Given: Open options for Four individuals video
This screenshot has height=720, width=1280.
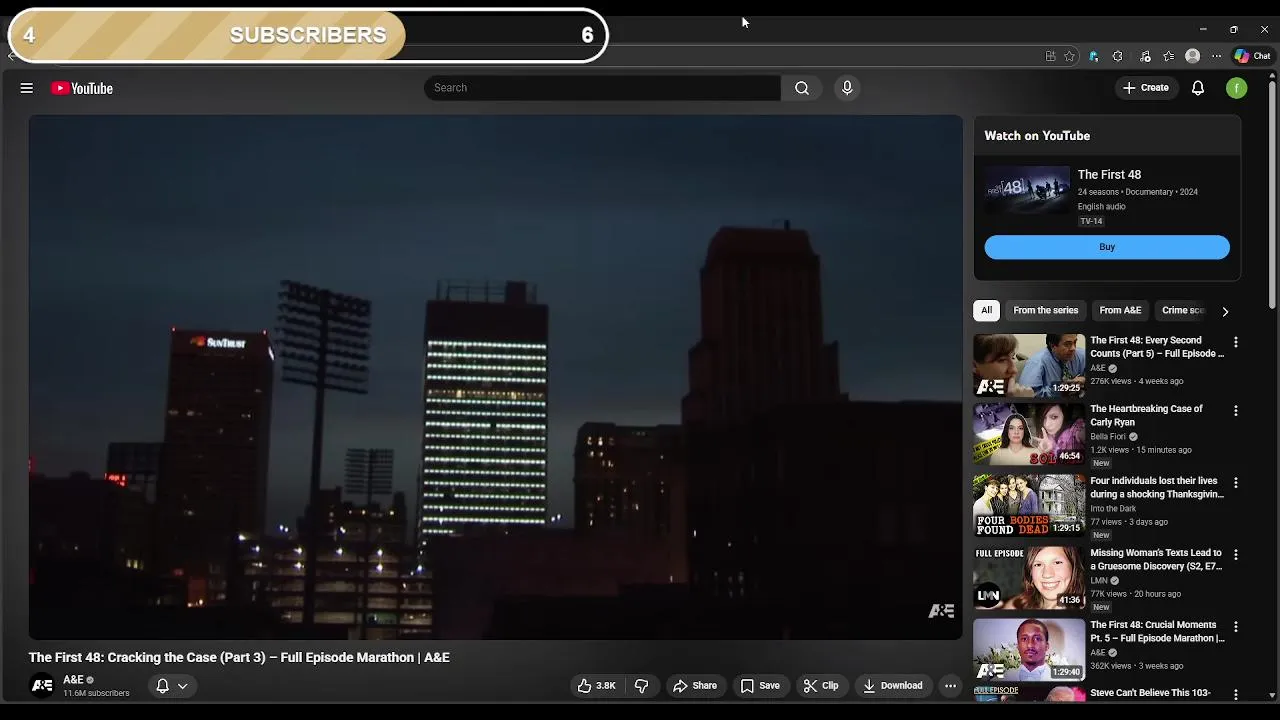Looking at the screenshot, I should [x=1236, y=482].
